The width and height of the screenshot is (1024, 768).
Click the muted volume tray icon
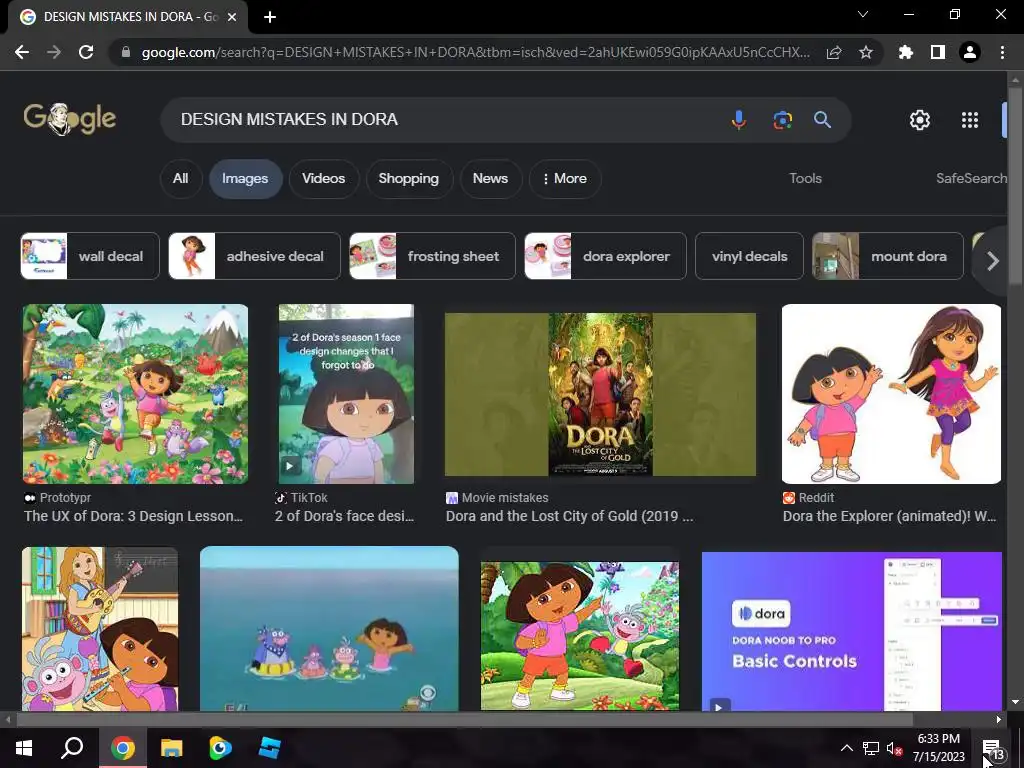click(x=894, y=749)
